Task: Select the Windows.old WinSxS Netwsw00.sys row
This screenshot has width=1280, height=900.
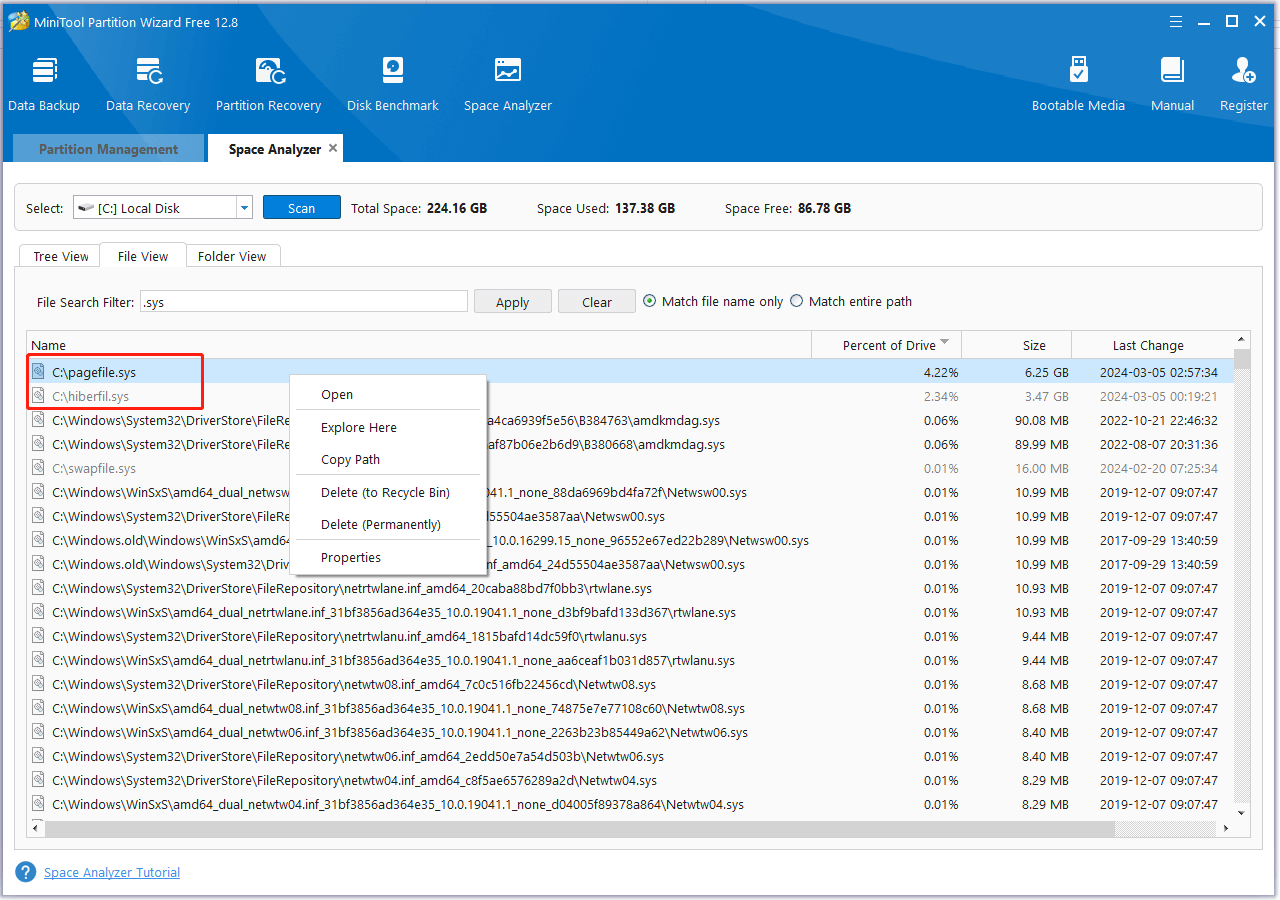Action: (630, 540)
